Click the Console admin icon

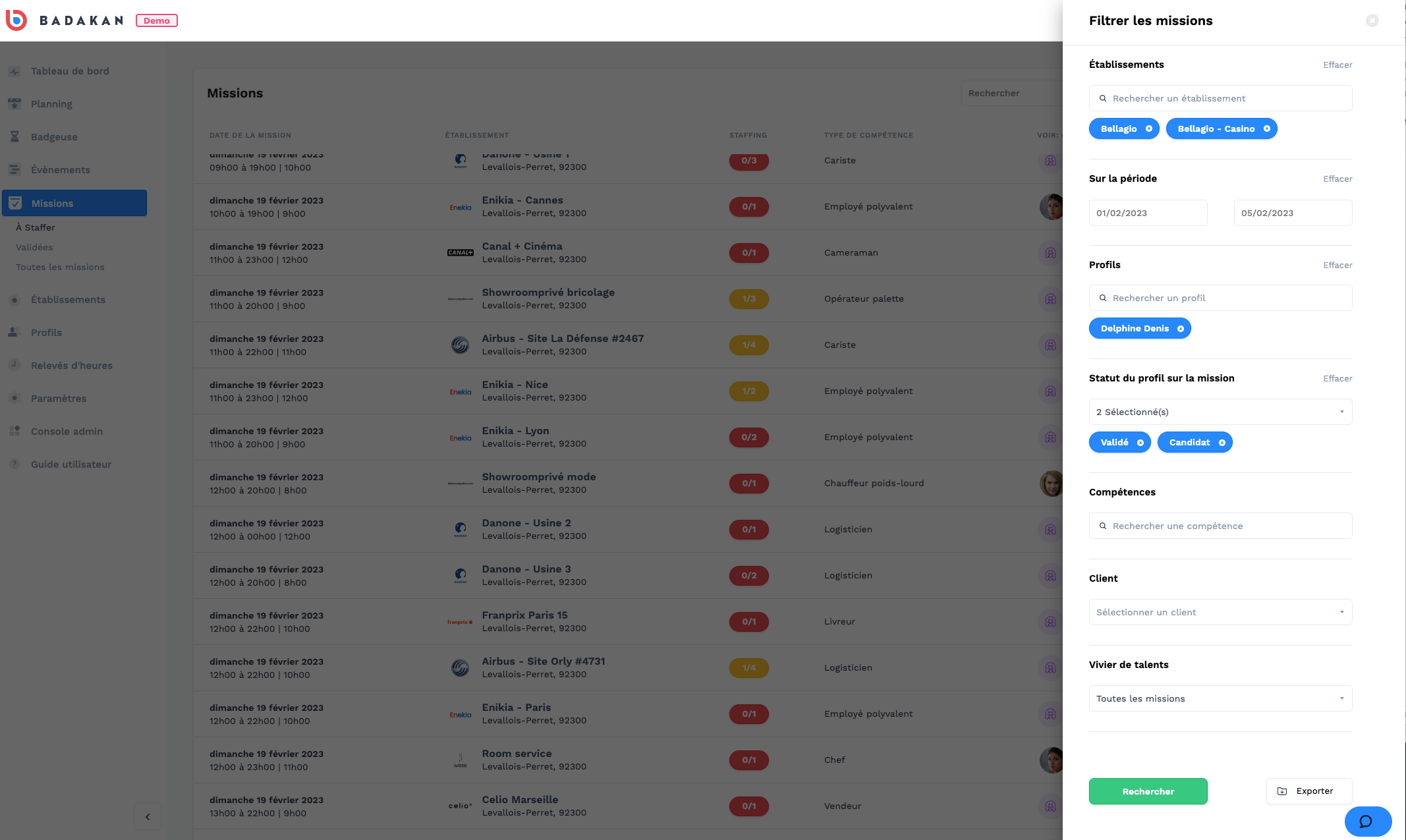[14, 431]
